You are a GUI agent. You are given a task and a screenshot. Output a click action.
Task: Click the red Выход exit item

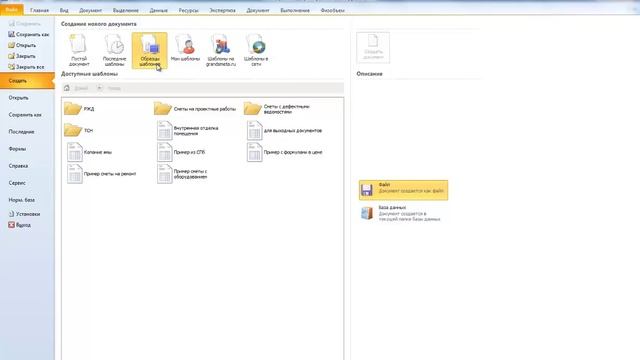click(20, 225)
